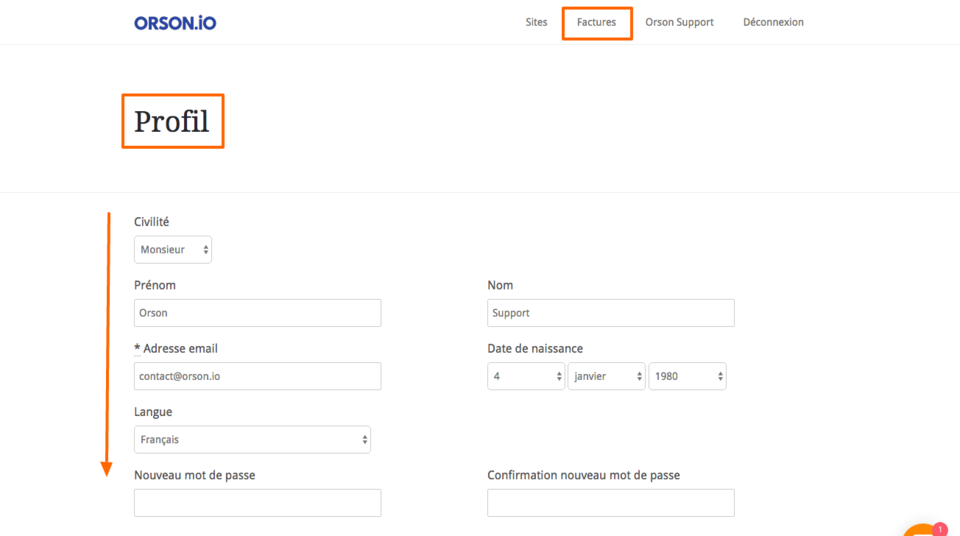Viewport: 960px width, 536px height.
Task: Click the Langue label text
Action: [x=153, y=412]
